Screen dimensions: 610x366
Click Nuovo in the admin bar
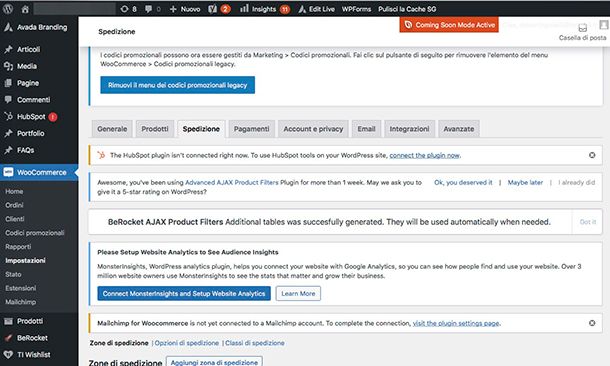coord(185,9)
